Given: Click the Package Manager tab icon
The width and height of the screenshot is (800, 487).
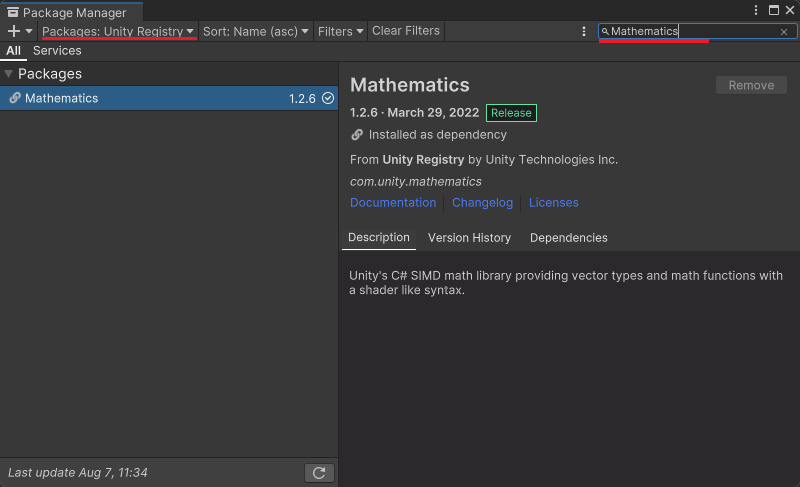Looking at the screenshot, I should click(x=13, y=12).
